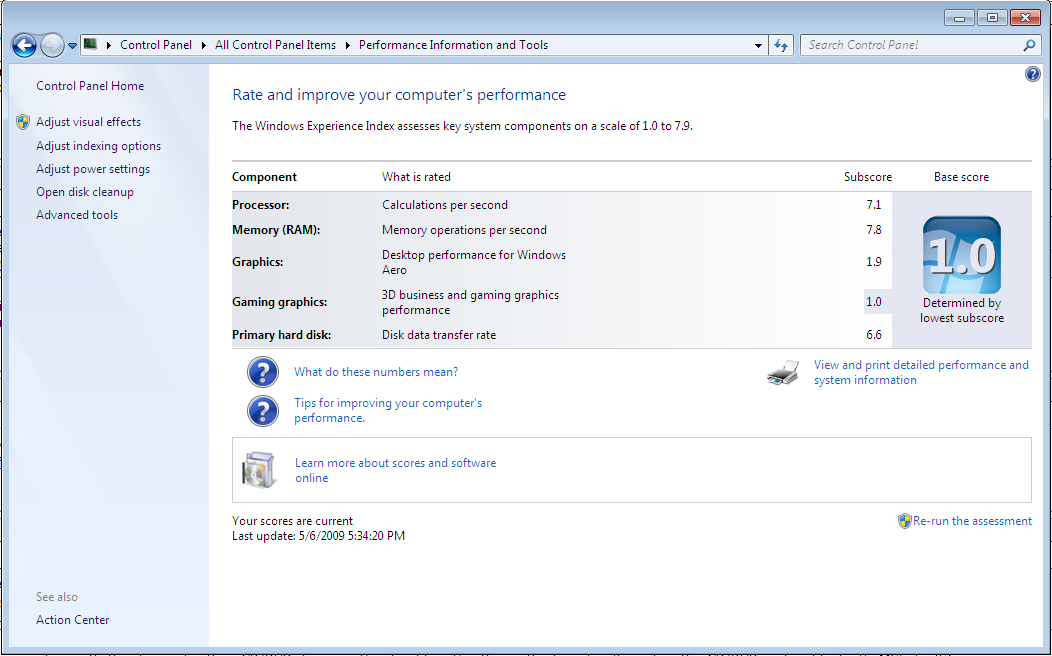Click the icon beside What do these numbers mean
This screenshot has height=656, width=1052.
click(263, 372)
